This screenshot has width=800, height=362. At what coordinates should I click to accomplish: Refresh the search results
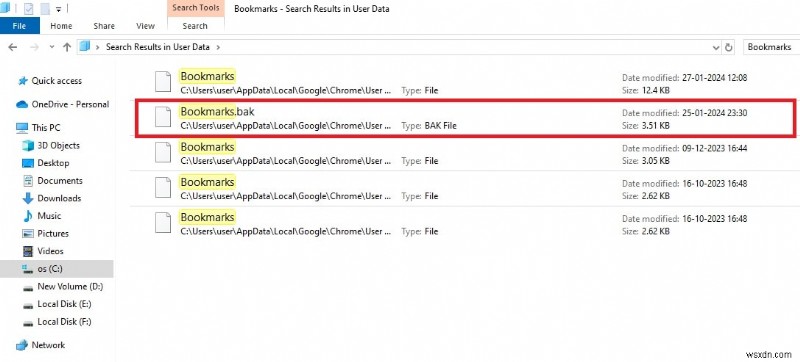729,47
